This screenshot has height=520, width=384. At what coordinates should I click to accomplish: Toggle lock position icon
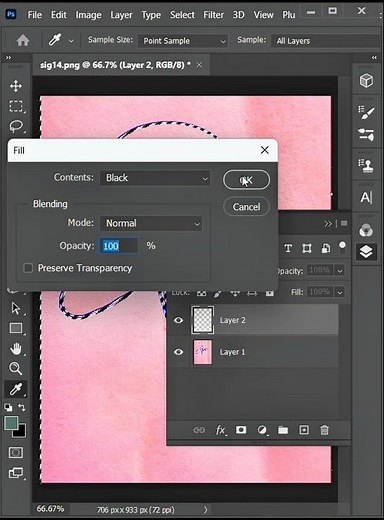tap(235, 293)
